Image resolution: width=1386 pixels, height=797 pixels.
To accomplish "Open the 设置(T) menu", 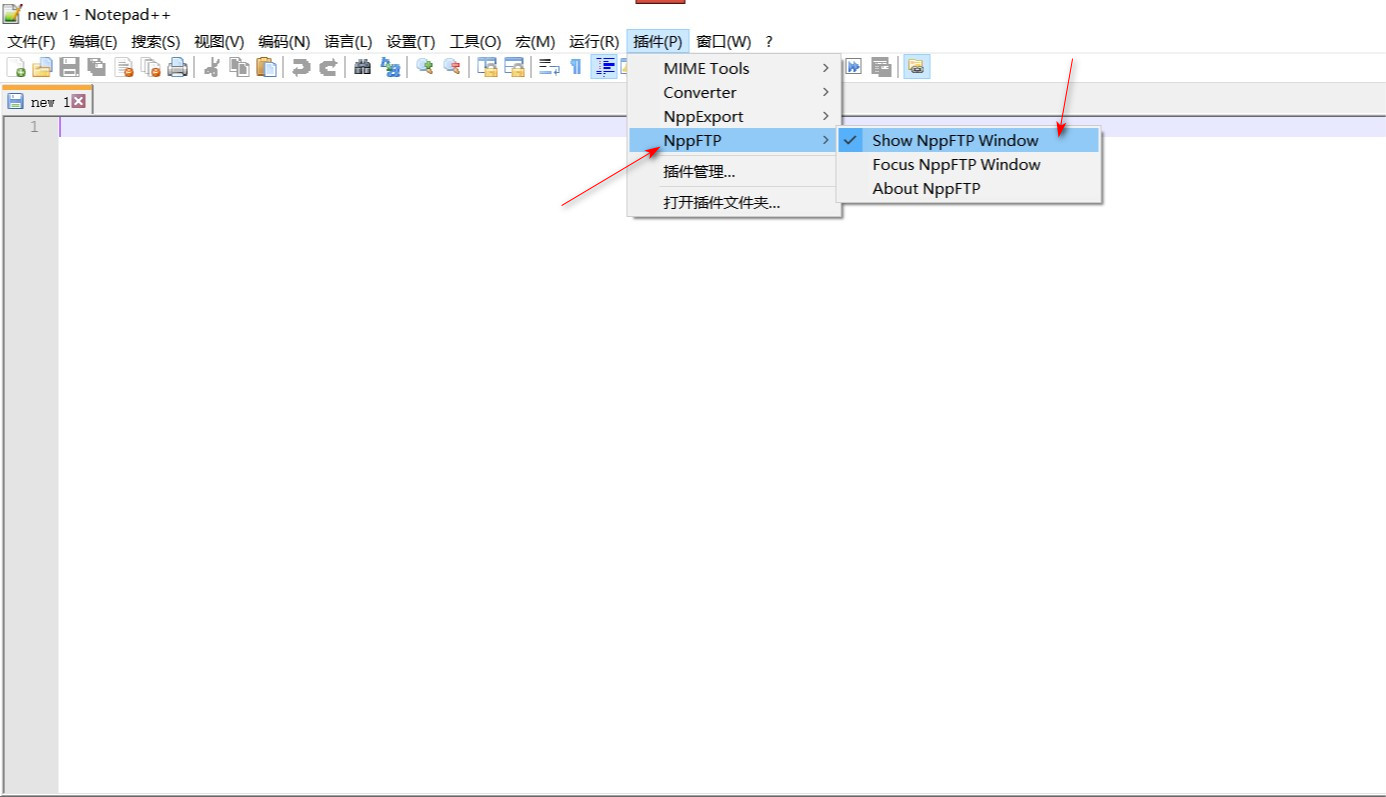I will (x=411, y=42).
